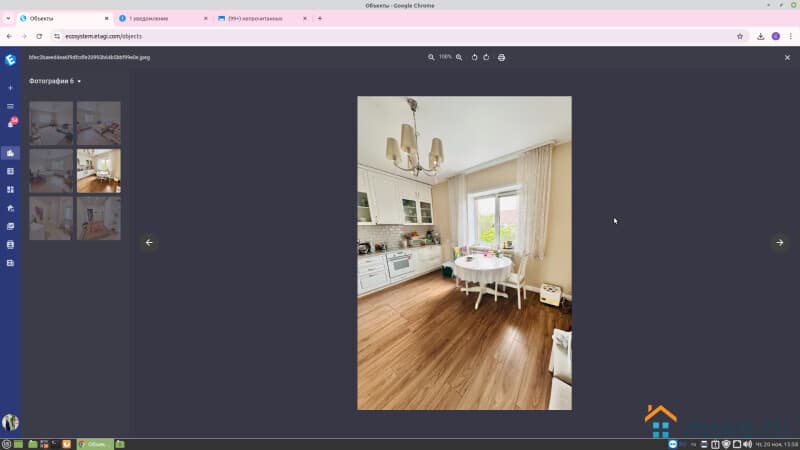
Task: Click the plus icon in the sidebar
Action: tap(11, 88)
